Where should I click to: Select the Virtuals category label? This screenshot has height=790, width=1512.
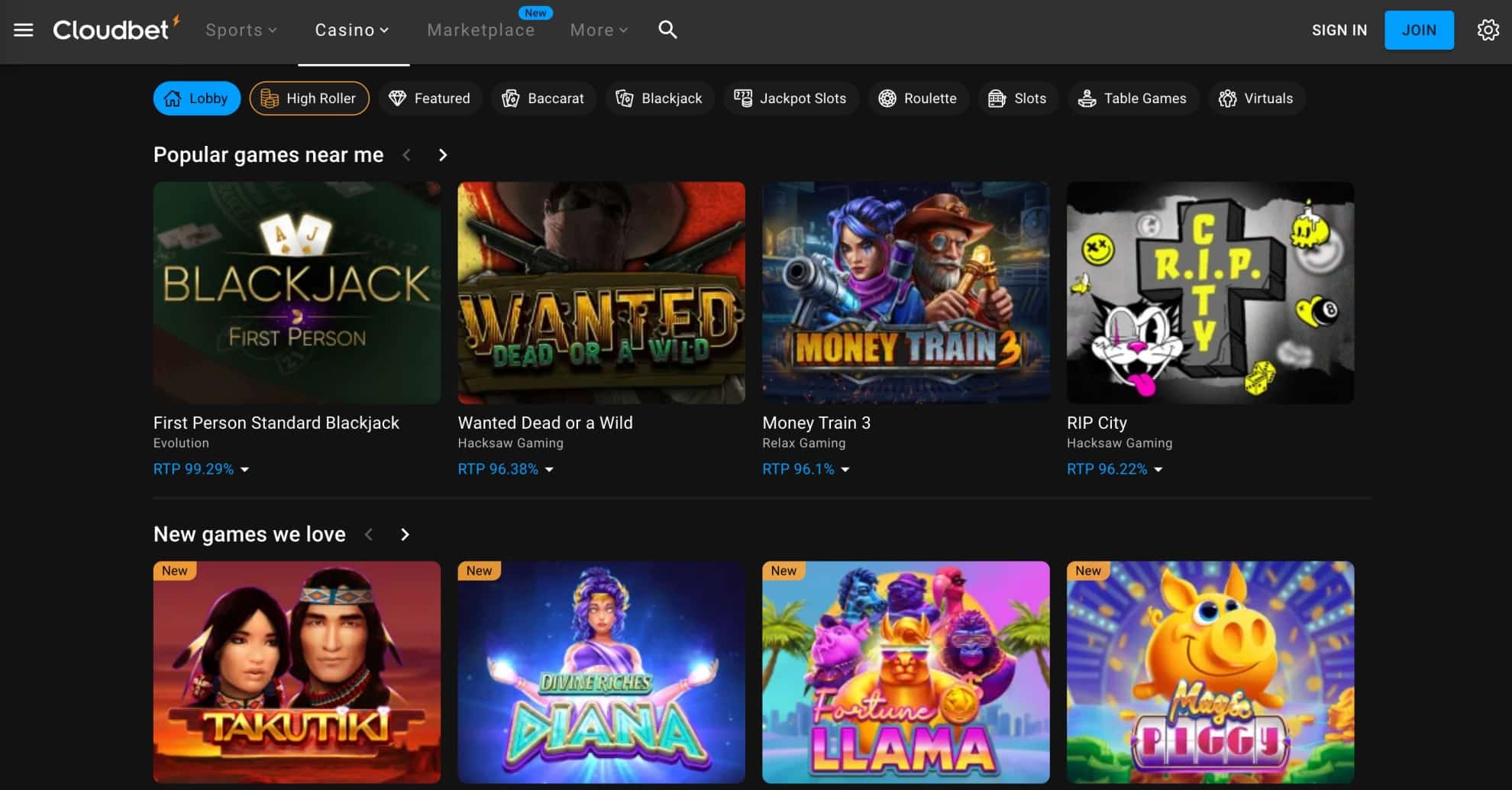tap(1268, 99)
